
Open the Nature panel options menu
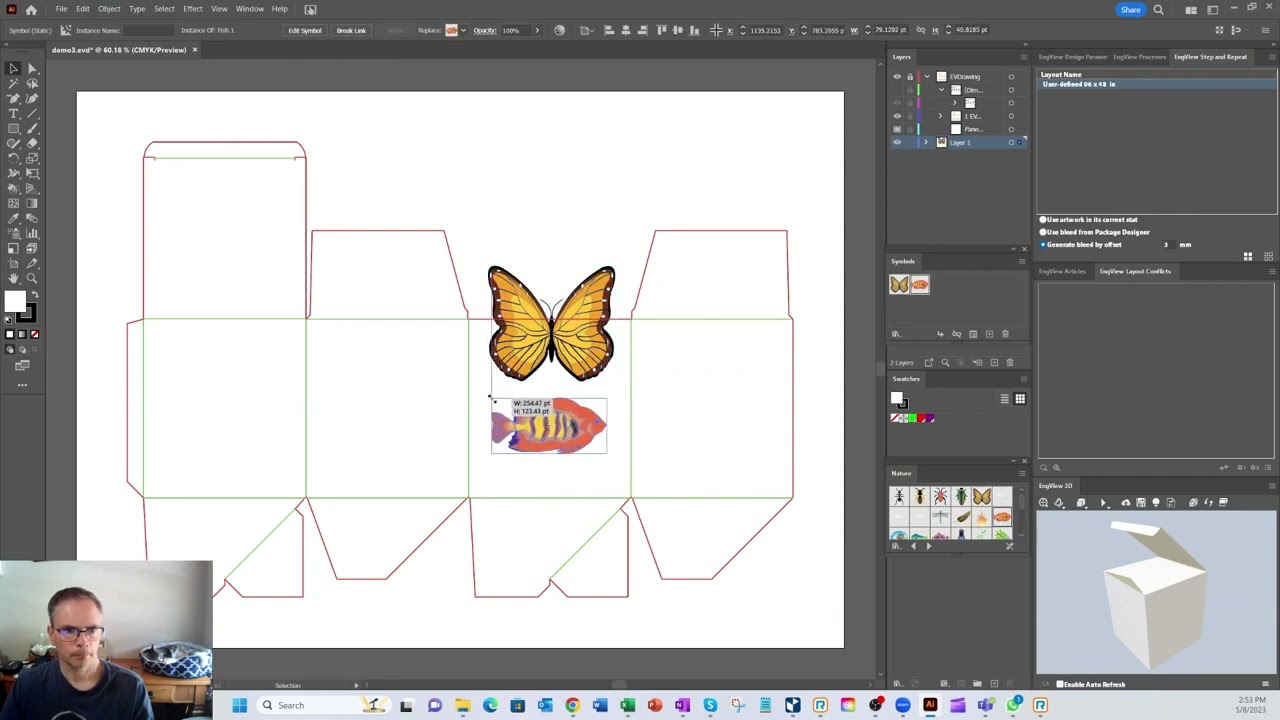tap(1022, 473)
